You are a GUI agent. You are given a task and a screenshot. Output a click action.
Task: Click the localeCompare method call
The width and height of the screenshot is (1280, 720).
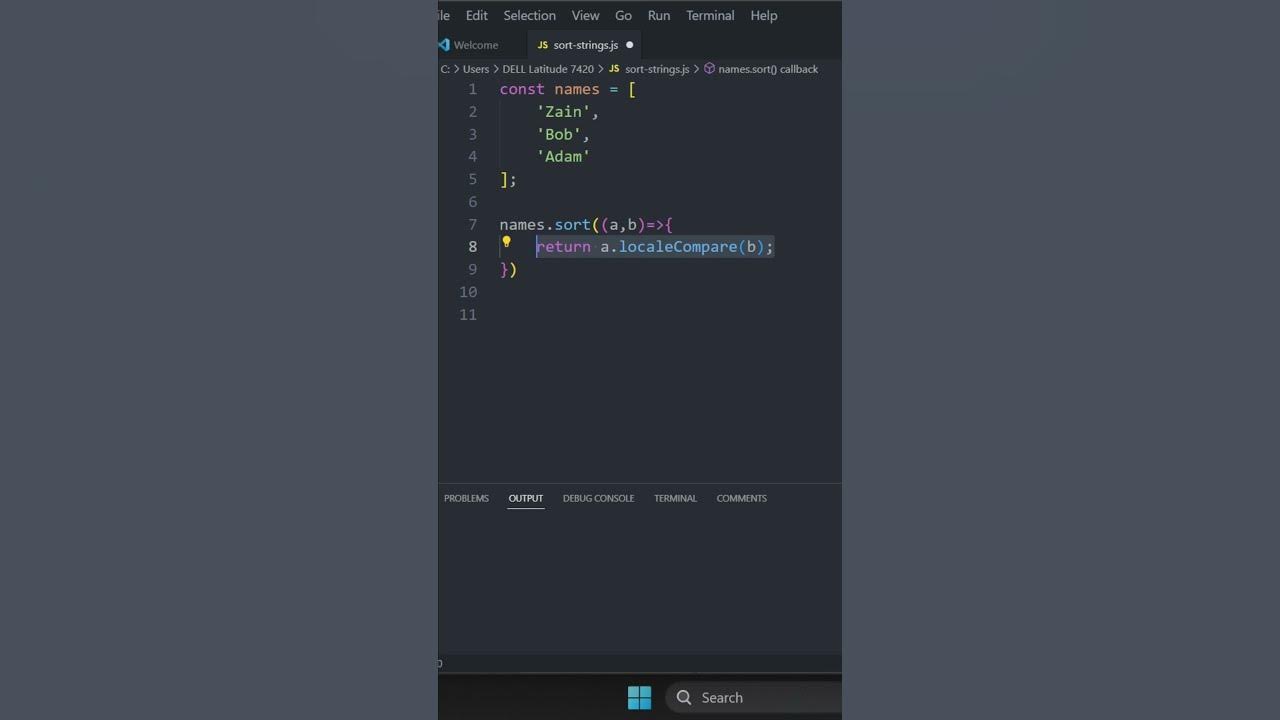tap(678, 246)
